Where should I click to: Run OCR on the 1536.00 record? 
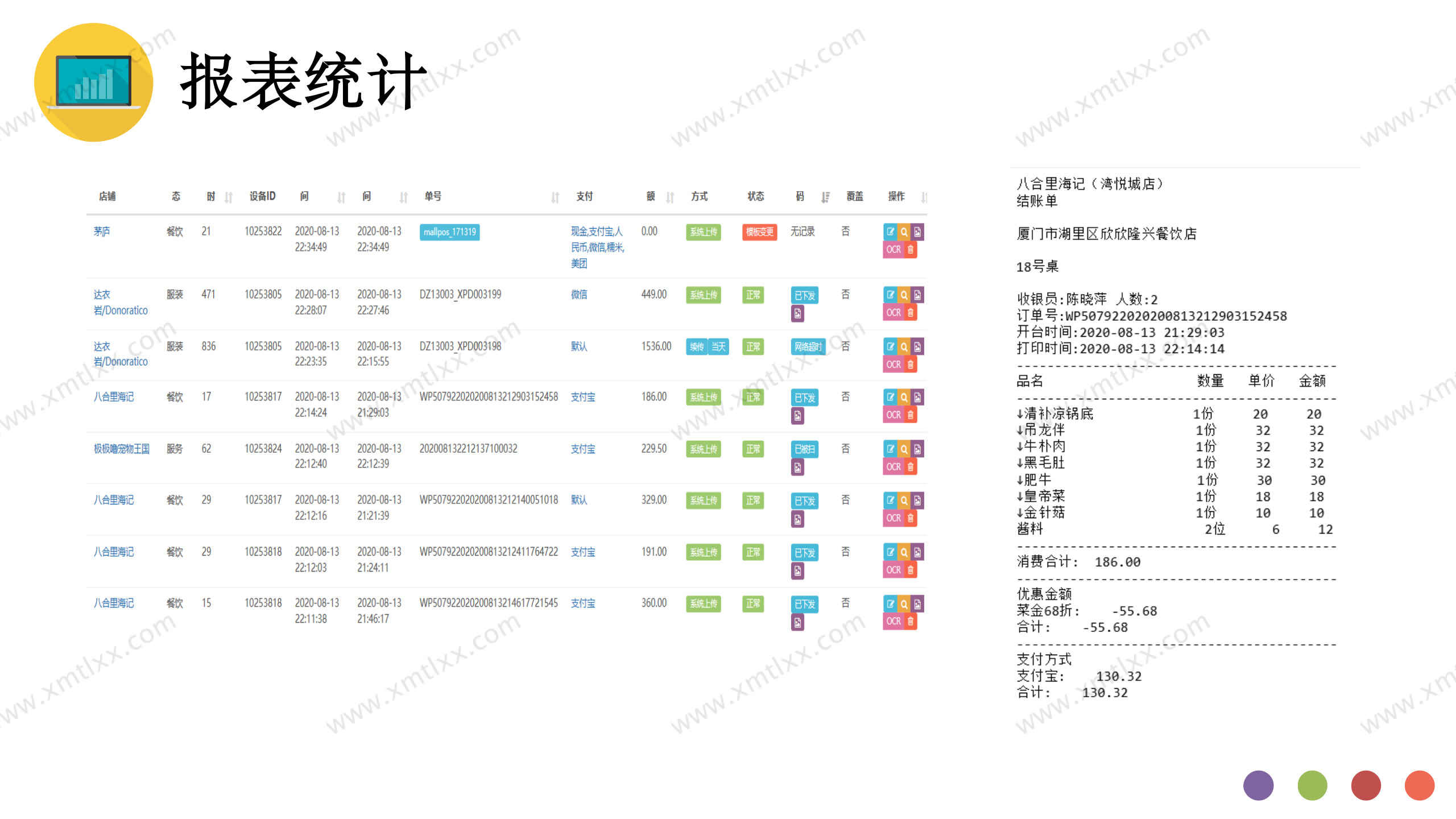[x=894, y=365]
